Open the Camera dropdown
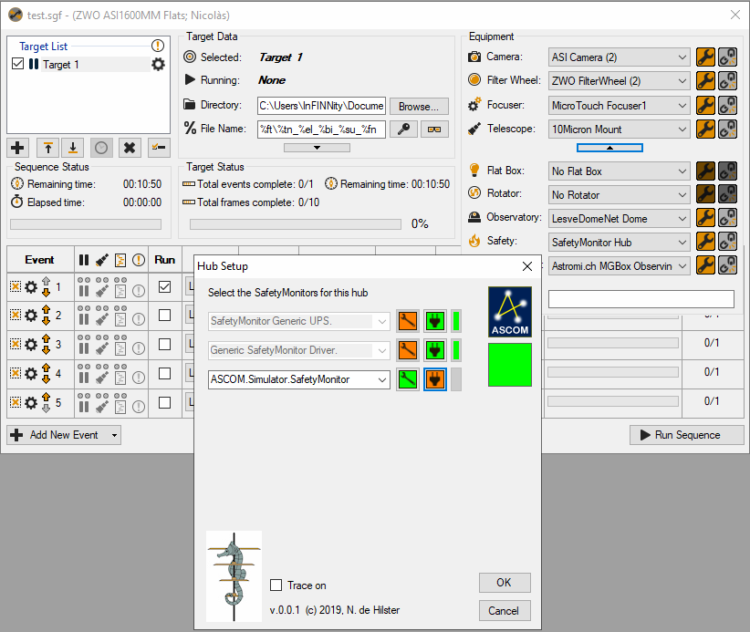The image size is (750, 632). click(x=619, y=57)
